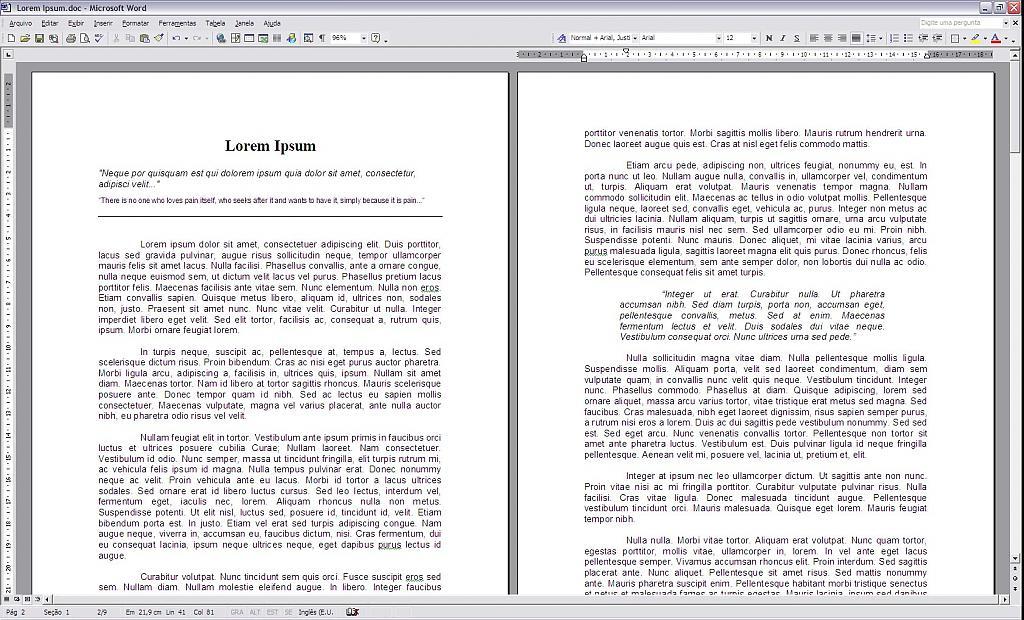Expand the borders dropdown arrow

point(965,39)
